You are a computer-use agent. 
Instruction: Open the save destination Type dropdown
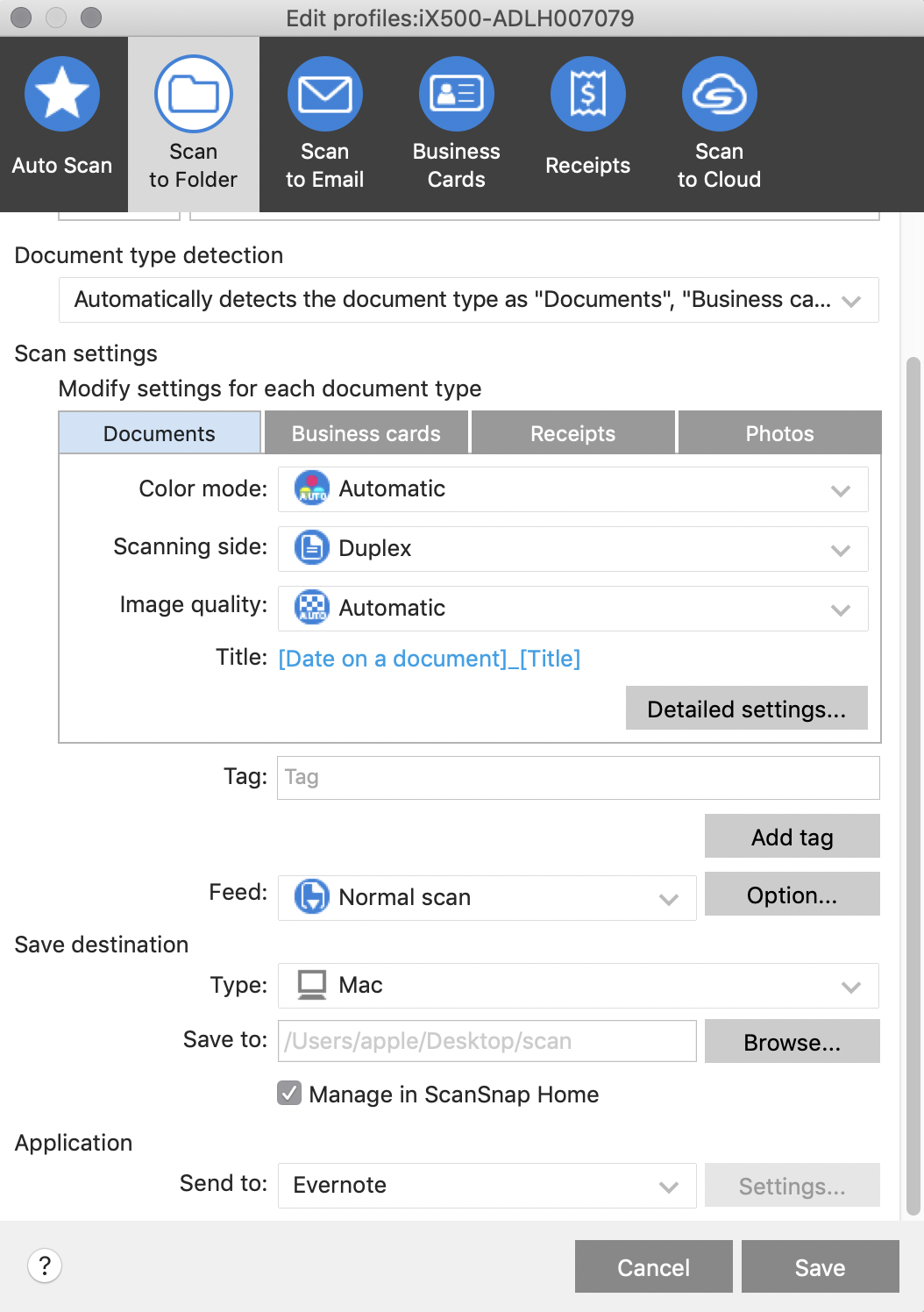click(x=579, y=986)
